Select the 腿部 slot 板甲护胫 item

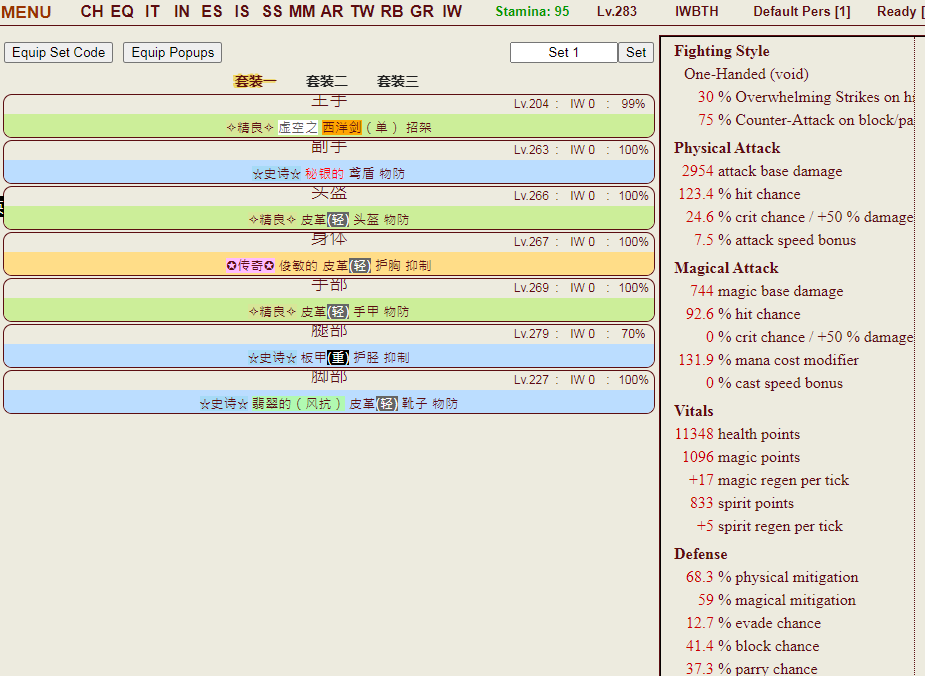point(329,357)
